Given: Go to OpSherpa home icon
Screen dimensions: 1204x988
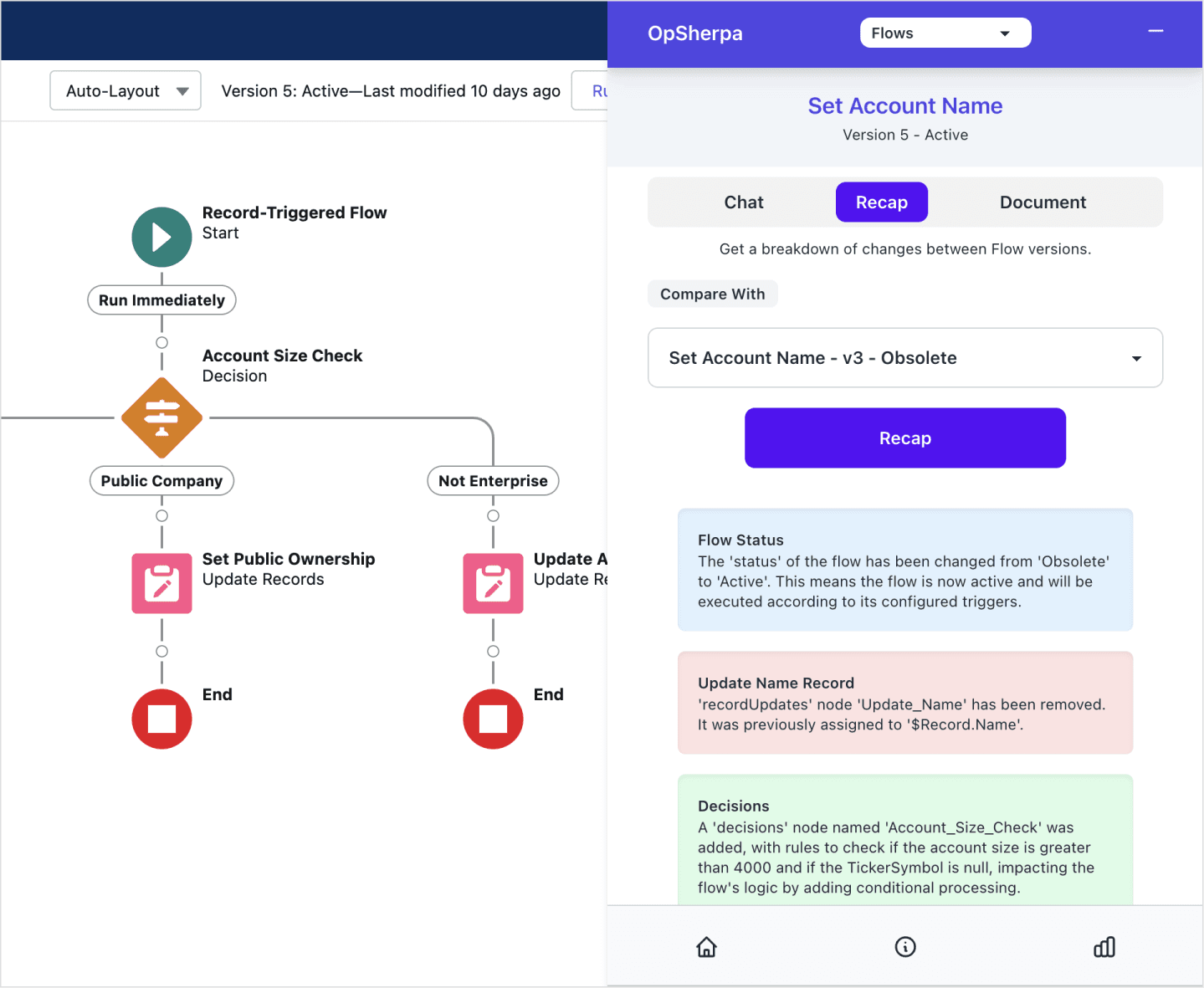Looking at the screenshot, I should [707, 947].
